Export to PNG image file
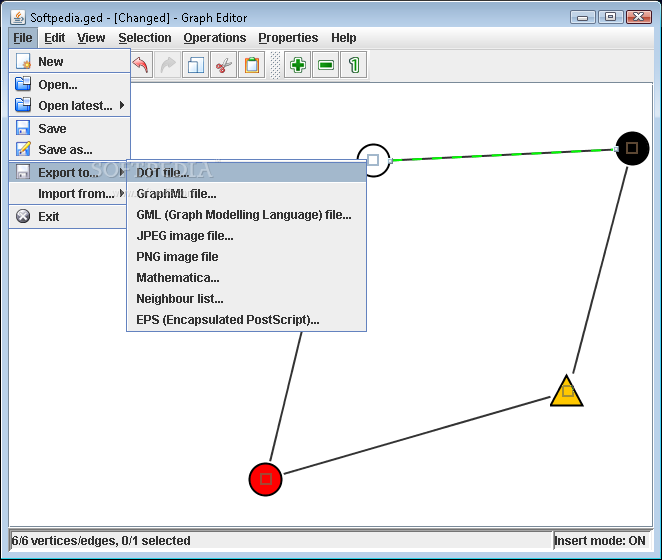Image resolution: width=662 pixels, height=560 pixels. tap(247, 256)
